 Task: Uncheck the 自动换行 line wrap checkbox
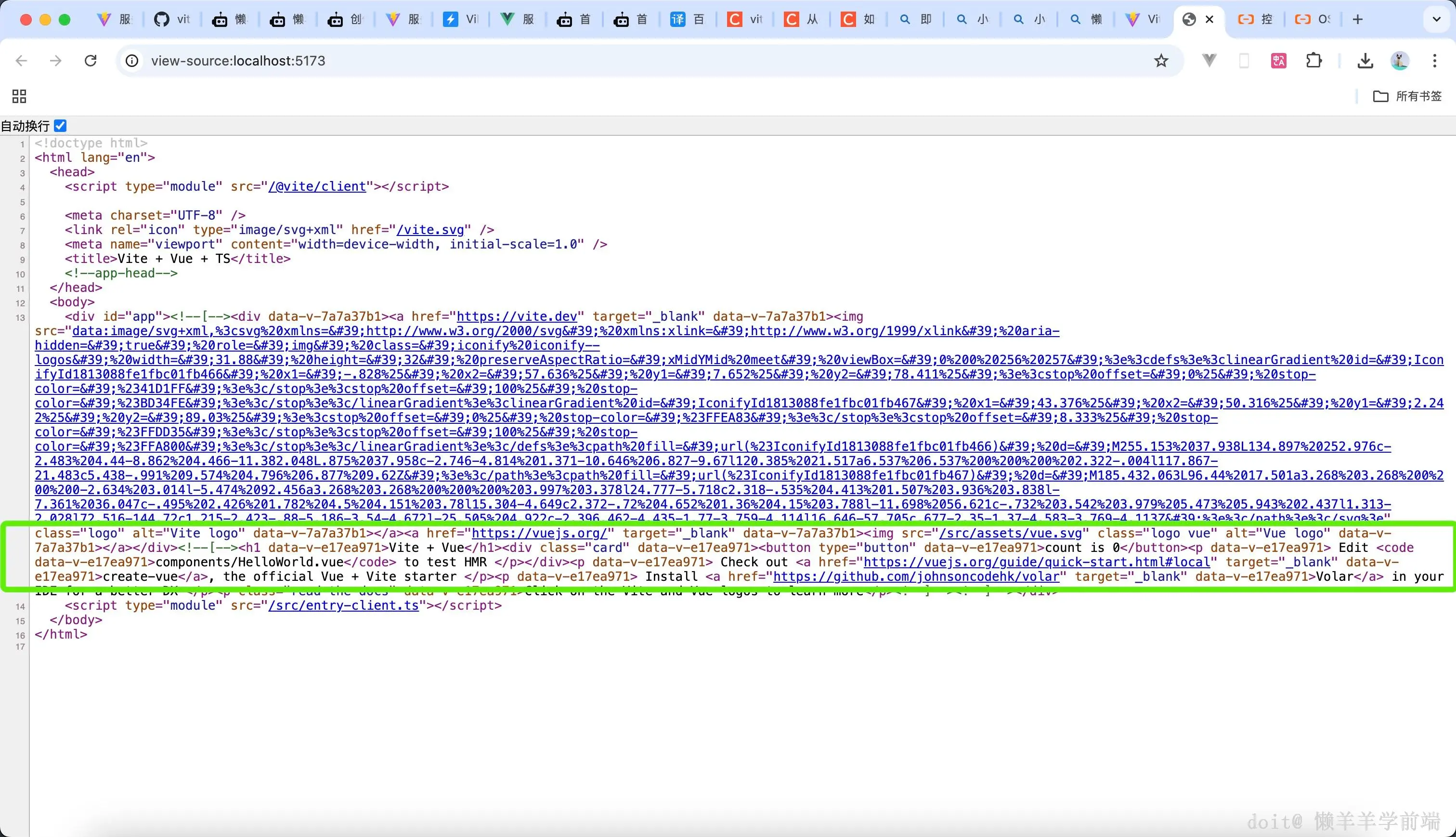(x=60, y=125)
